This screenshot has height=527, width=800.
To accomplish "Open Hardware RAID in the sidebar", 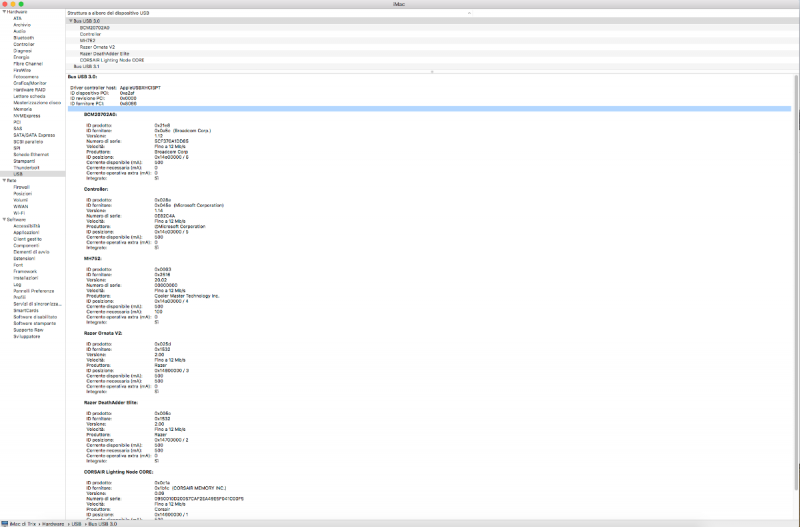I will tap(29, 90).
